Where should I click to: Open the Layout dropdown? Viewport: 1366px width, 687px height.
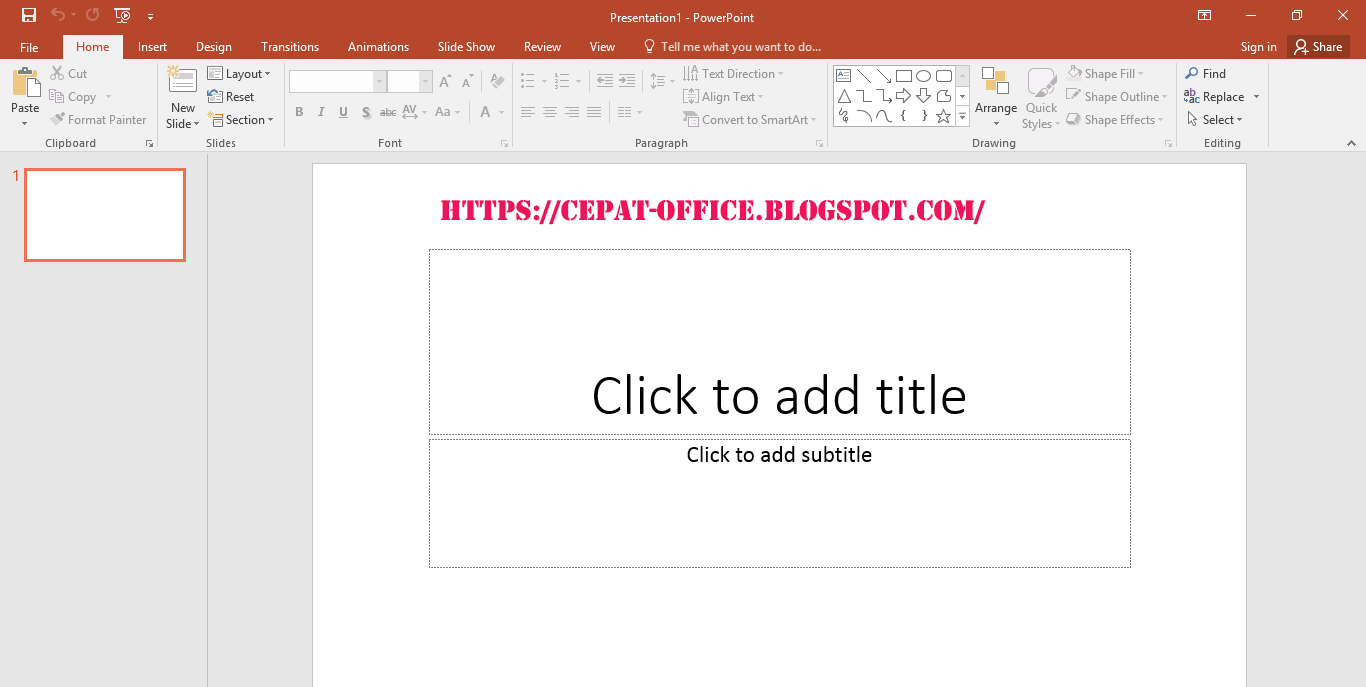pyautogui.click(x=240, y=73)
